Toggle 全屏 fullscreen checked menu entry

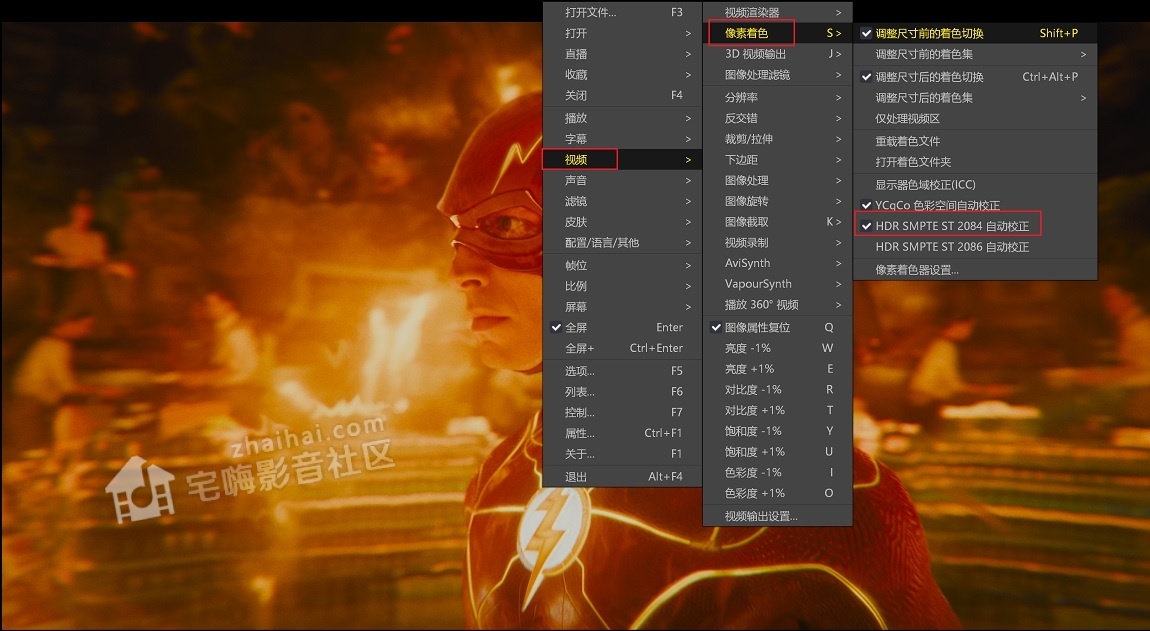pos(623,327)
